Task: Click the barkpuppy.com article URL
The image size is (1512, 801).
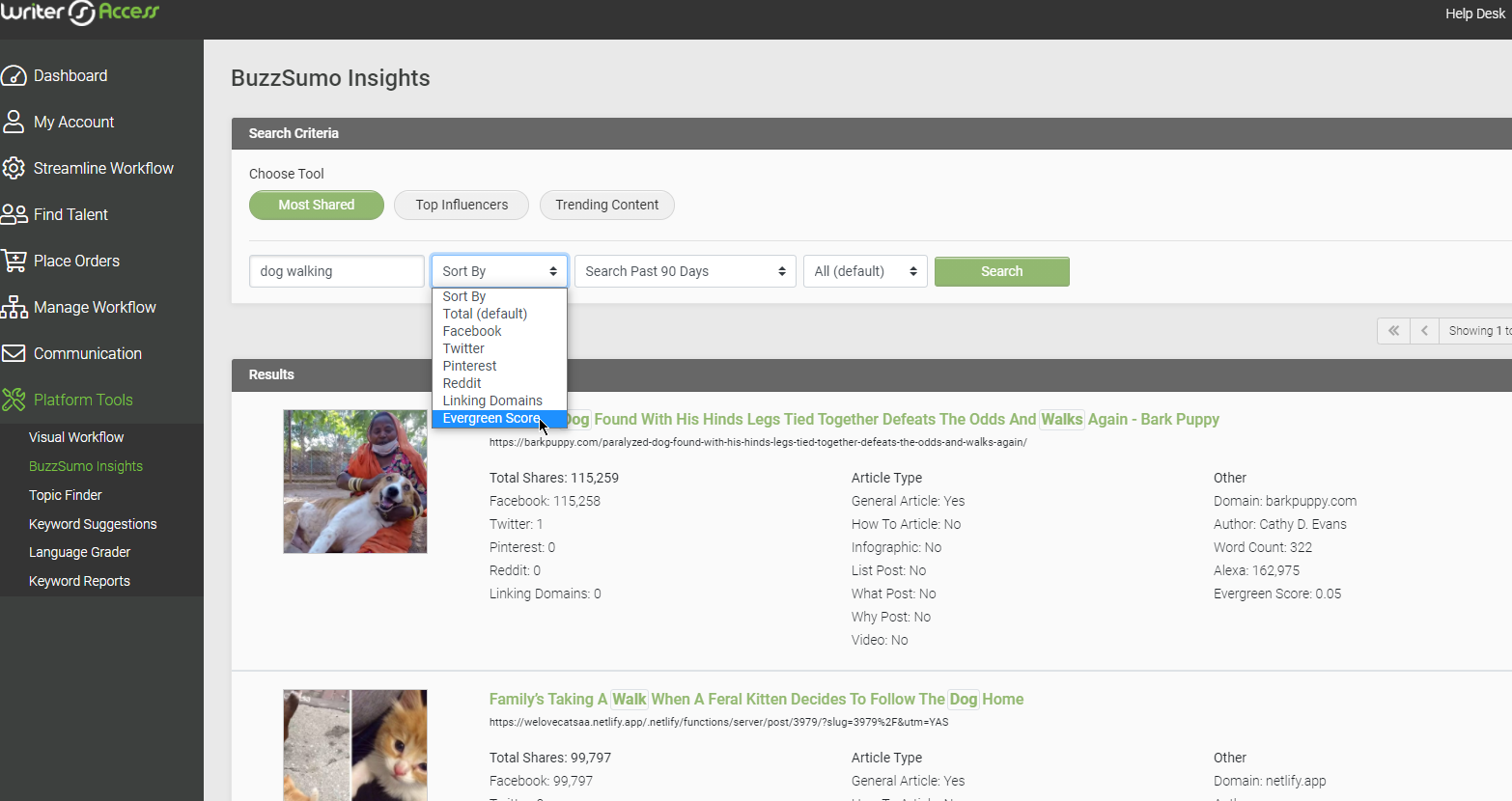Action: click(x=758, y=442)
